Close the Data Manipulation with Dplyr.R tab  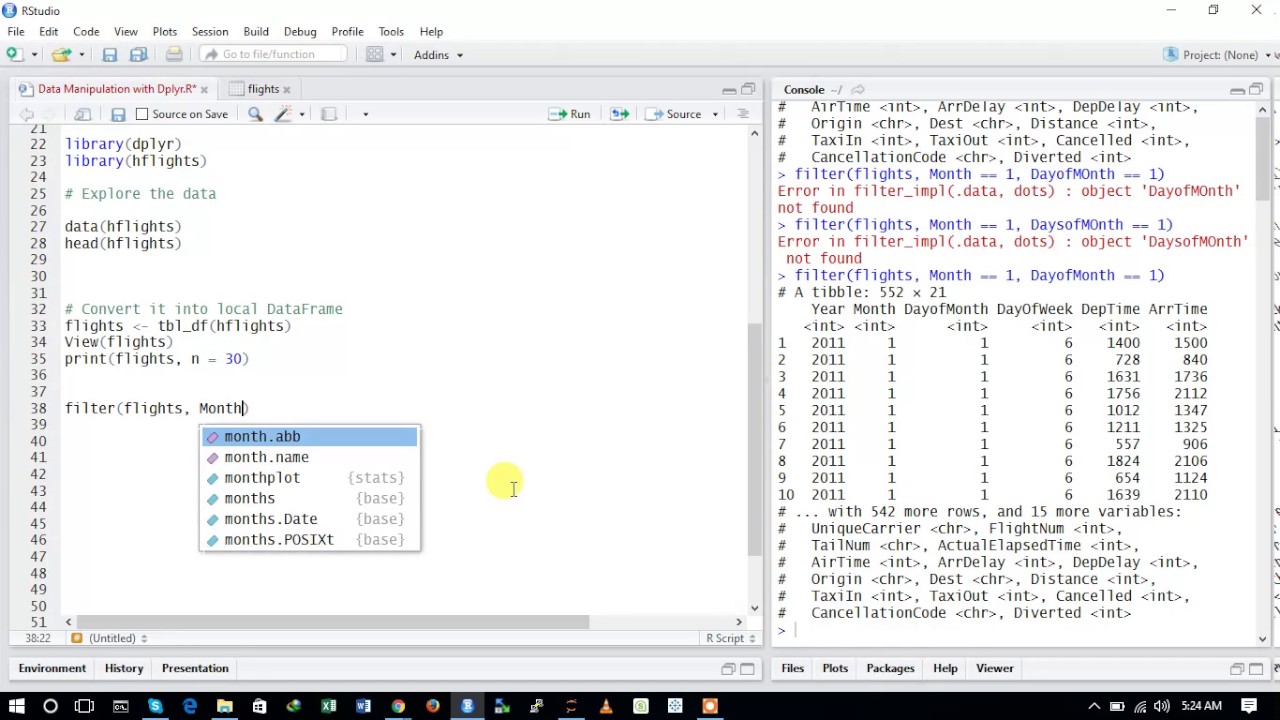(x=205, y=90)
